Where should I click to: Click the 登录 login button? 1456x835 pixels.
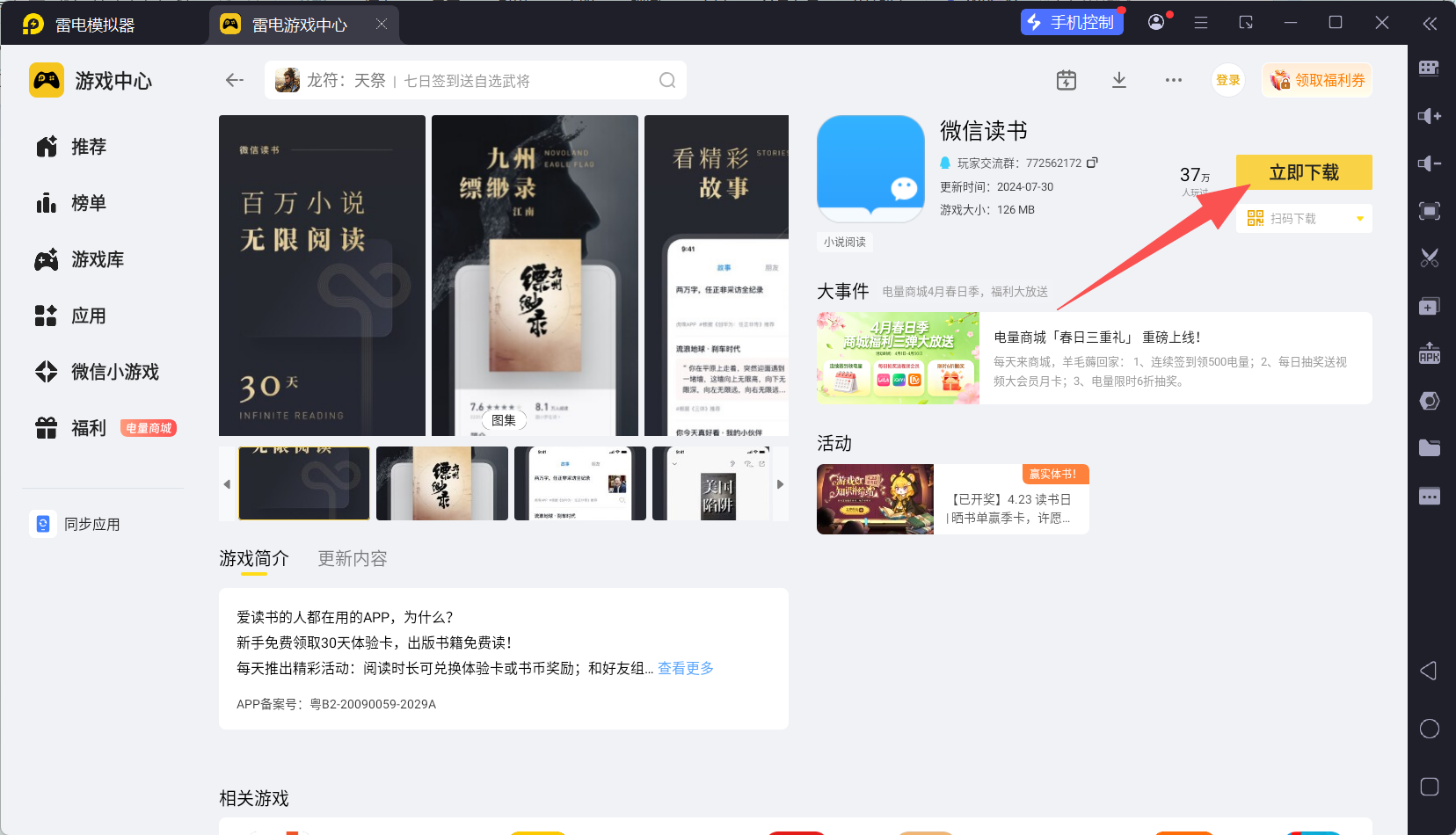tap(1228, 80)
